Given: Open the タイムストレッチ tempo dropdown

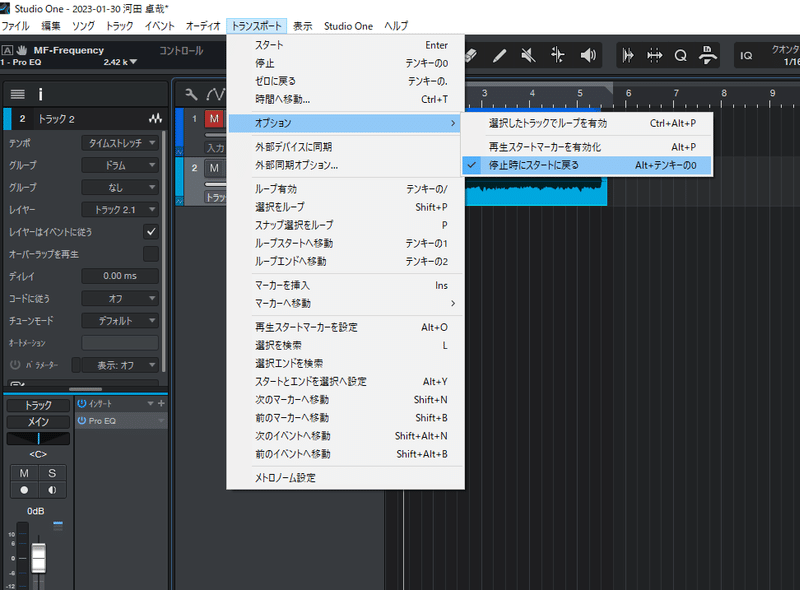Looking at the screenshot, I should (120, 143).
